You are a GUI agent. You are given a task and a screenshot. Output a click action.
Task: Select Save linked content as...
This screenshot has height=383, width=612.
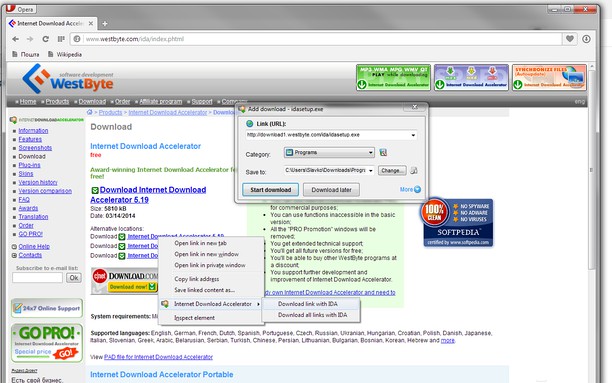pos(205,290)
